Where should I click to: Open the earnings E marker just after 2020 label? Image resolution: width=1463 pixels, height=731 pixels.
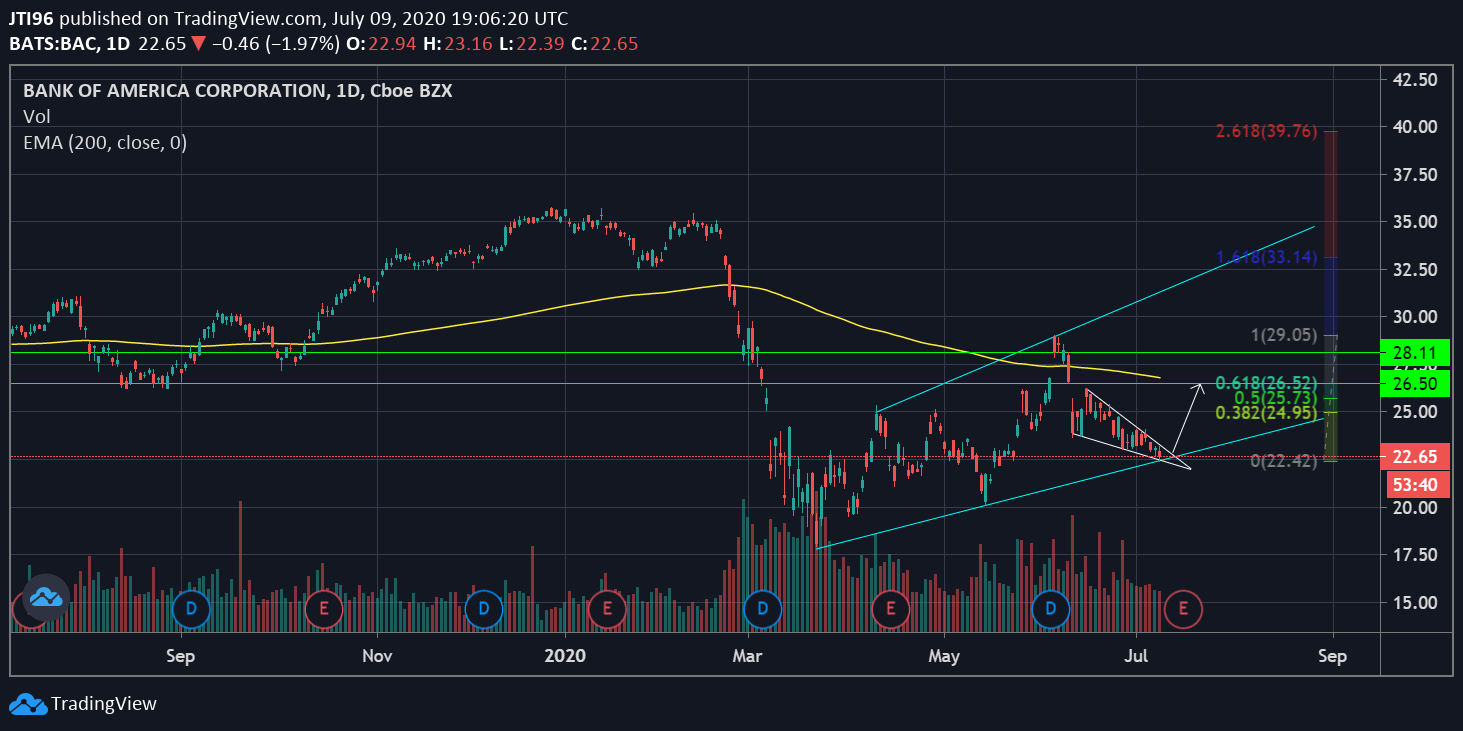pos(605,607)
